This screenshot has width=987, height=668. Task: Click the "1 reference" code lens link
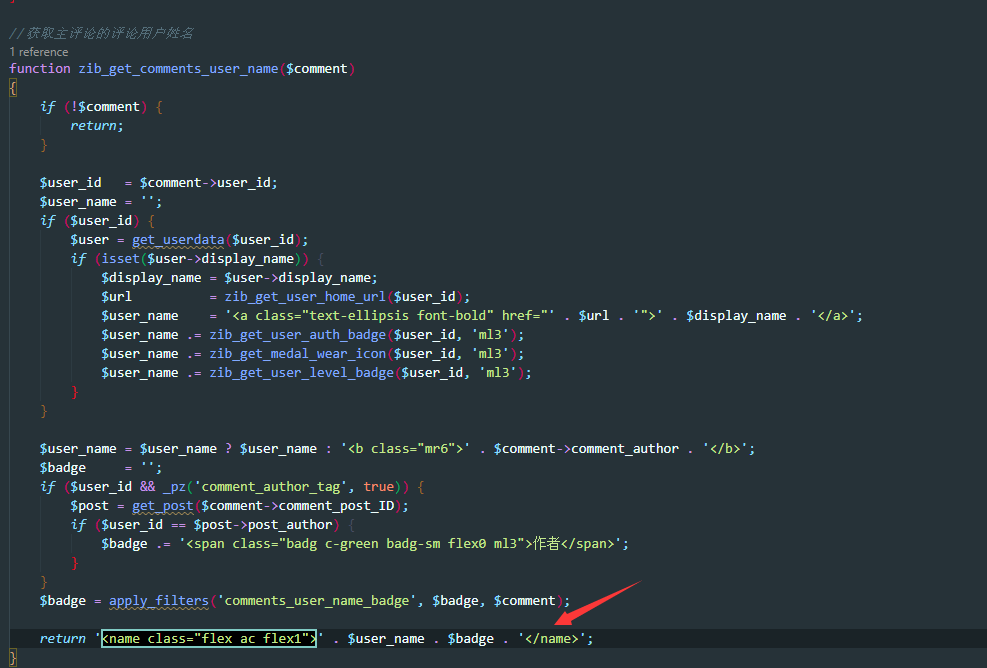click(39, 51)
